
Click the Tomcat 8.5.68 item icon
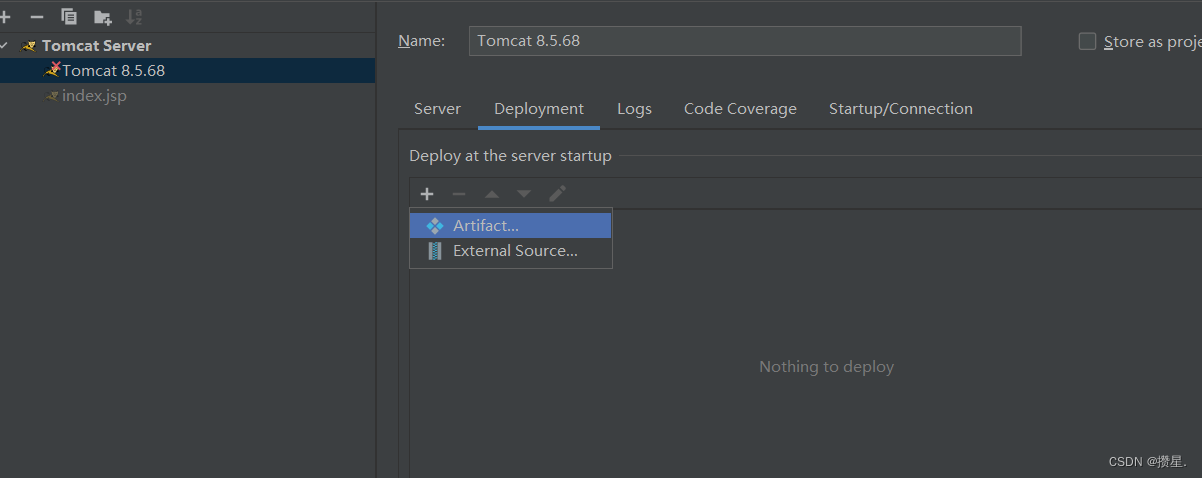point(53,70)
